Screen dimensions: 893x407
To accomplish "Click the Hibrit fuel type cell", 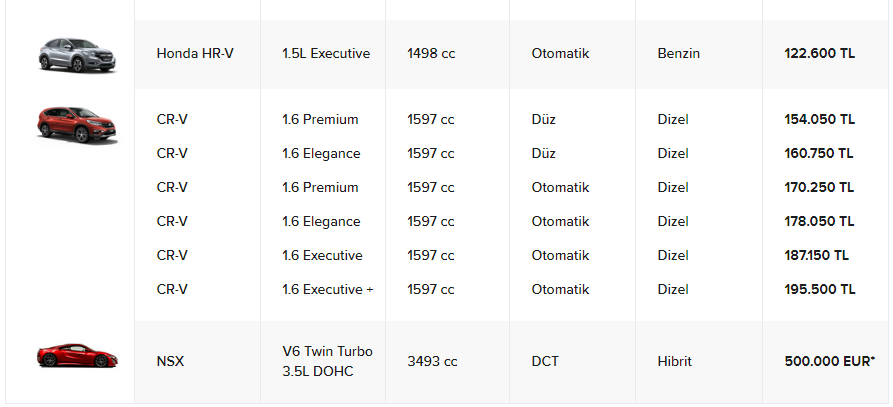I will tap(674, 361).
